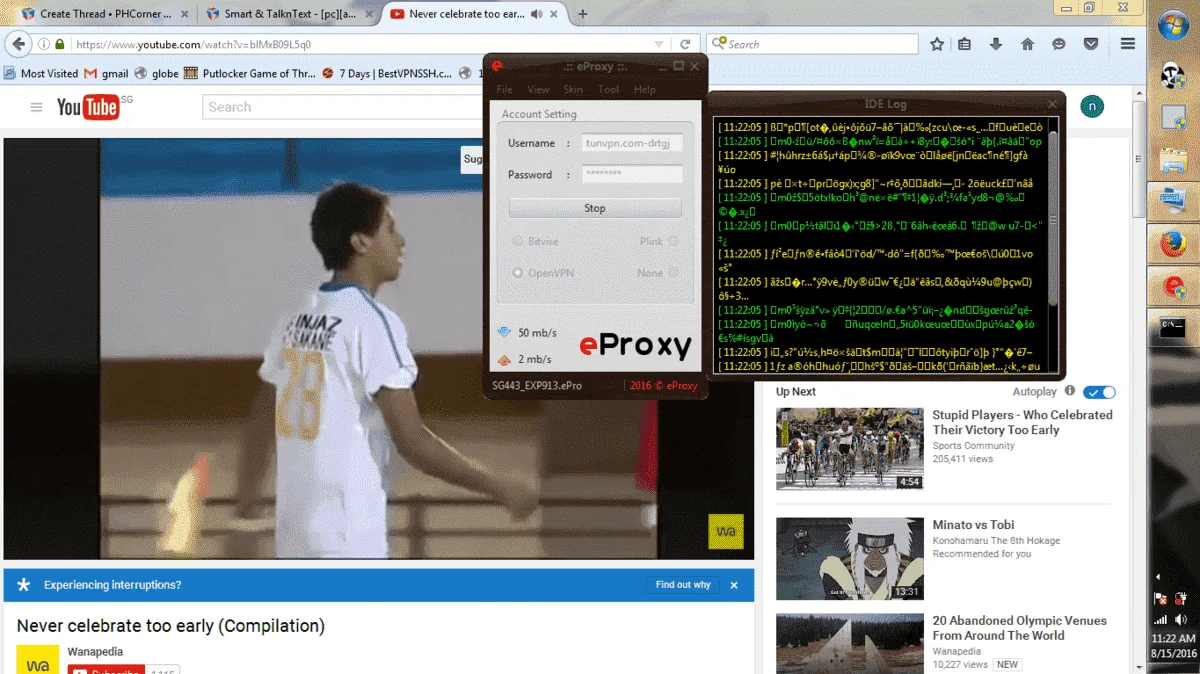Open Minato vs Tobi video thumbnail

click(850, 558)
